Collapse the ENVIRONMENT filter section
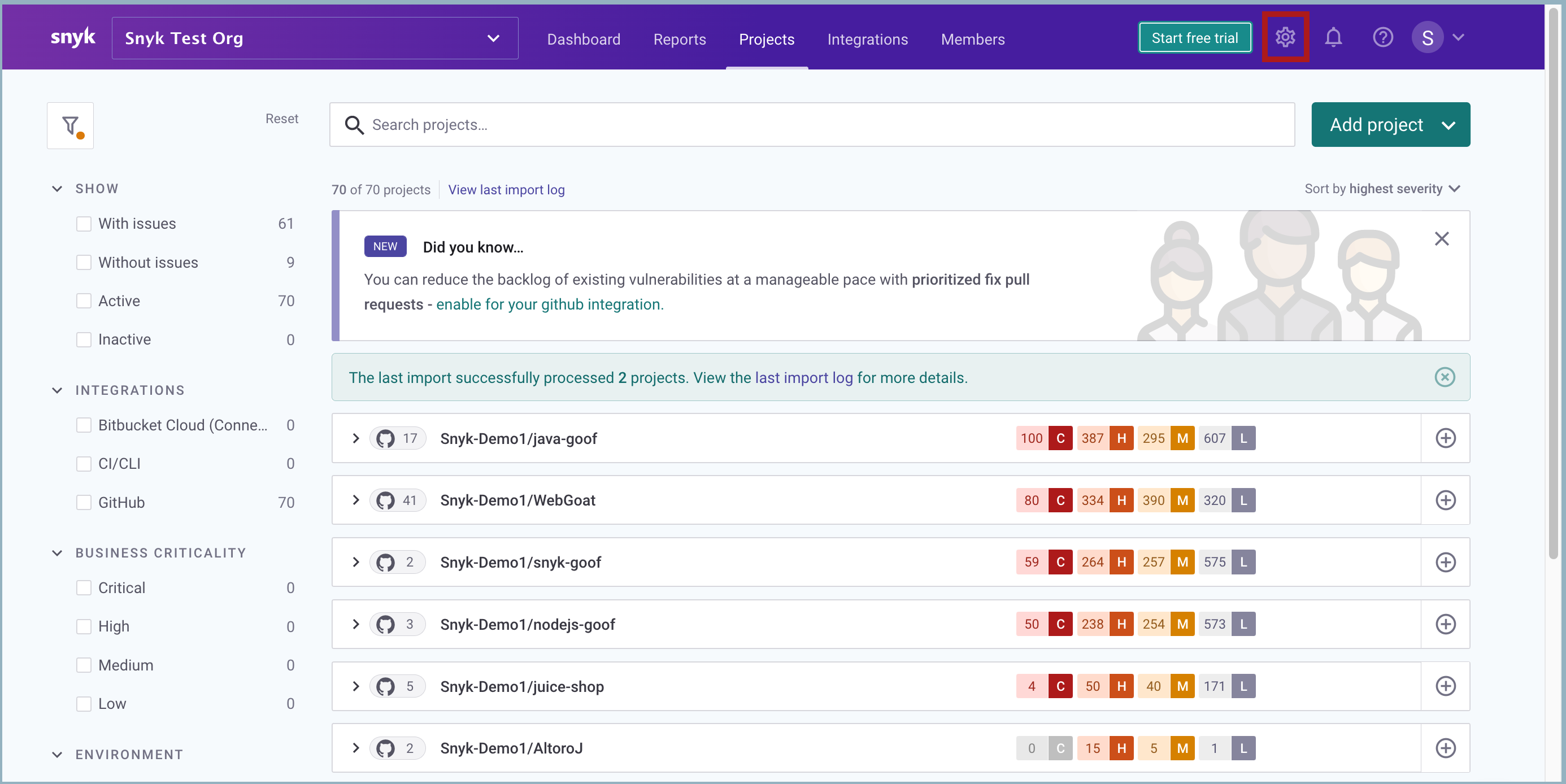The image size is (1566, 784). coord(57,755)
